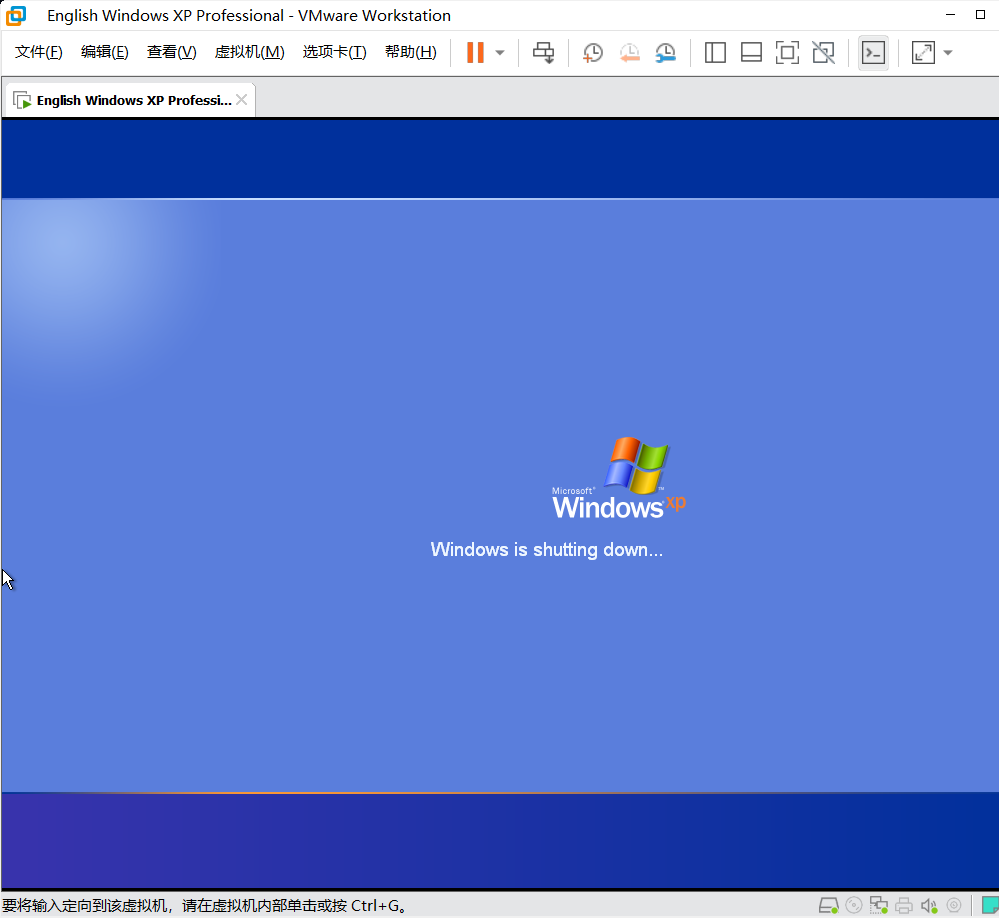Click CD/DVD drive status icon

(x=854, y=905)
